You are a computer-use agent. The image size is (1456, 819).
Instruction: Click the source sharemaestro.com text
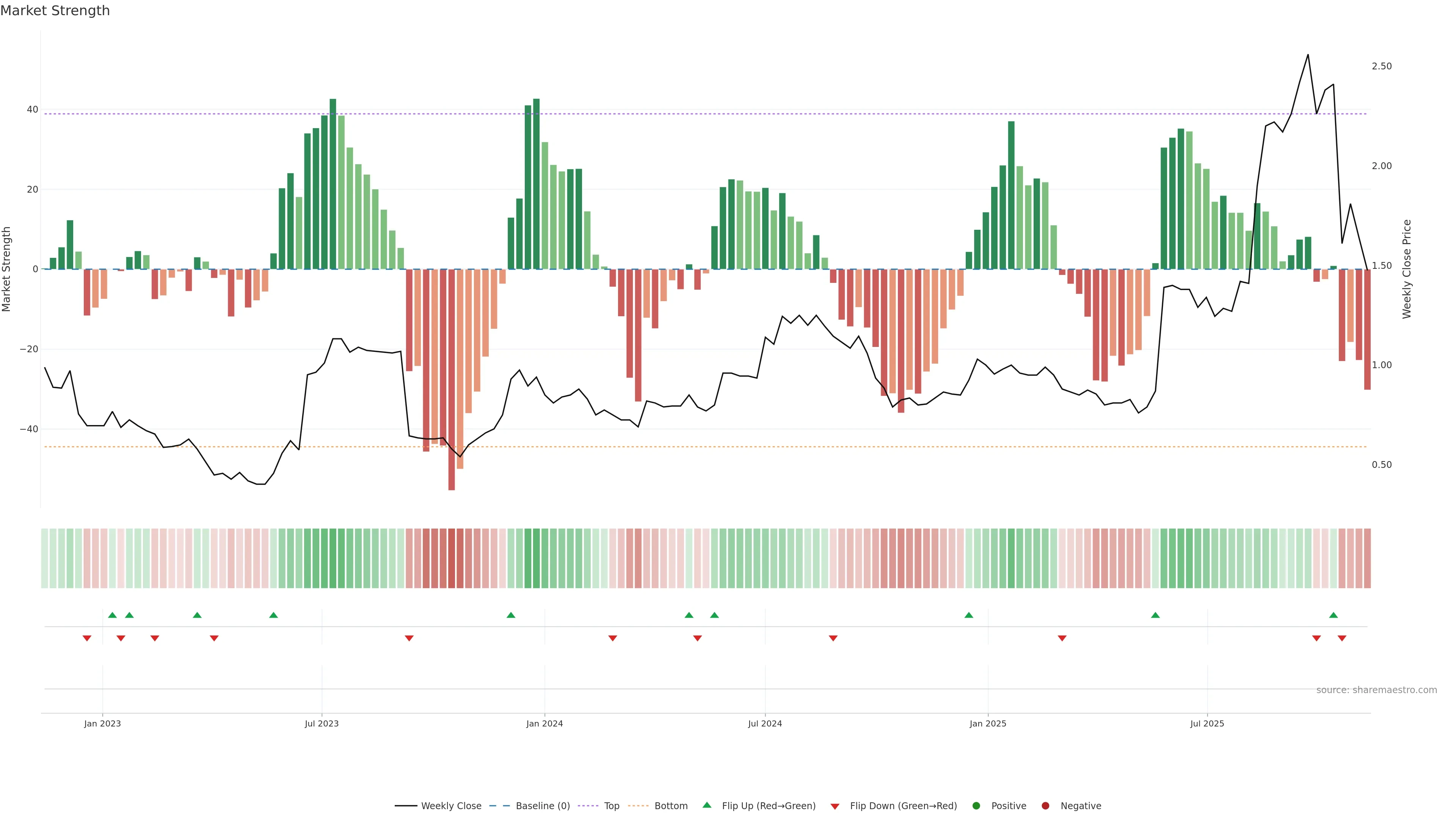coord(1376,690)
